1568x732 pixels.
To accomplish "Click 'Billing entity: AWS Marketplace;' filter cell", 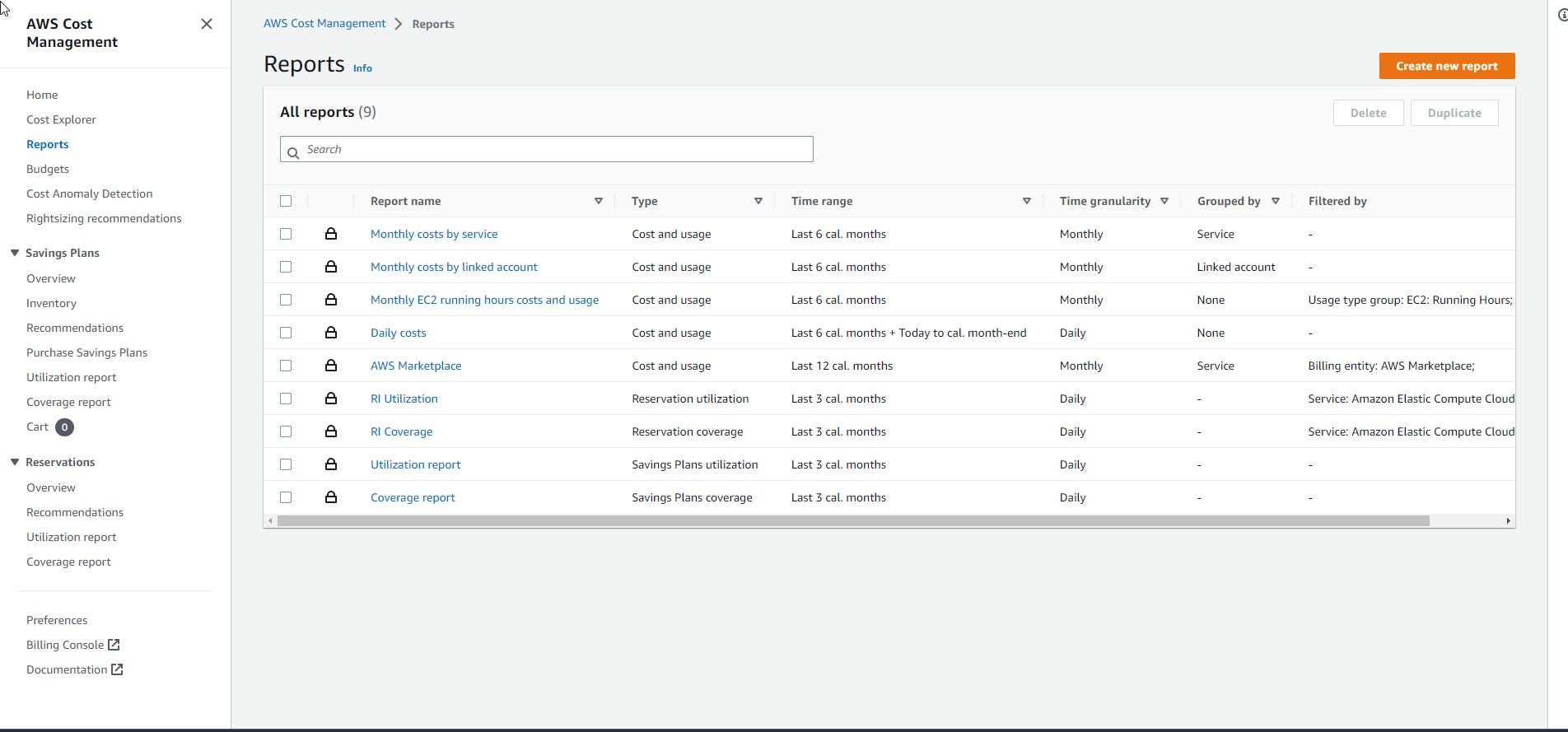I will (x=1391, y=366).
